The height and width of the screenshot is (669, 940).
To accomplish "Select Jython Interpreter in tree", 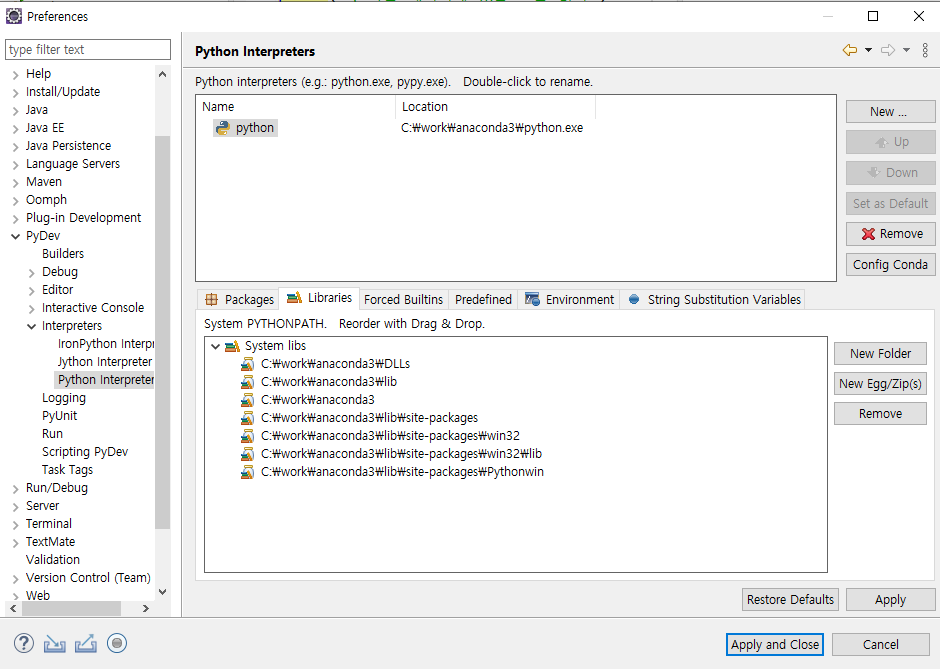I will [105, 361].
